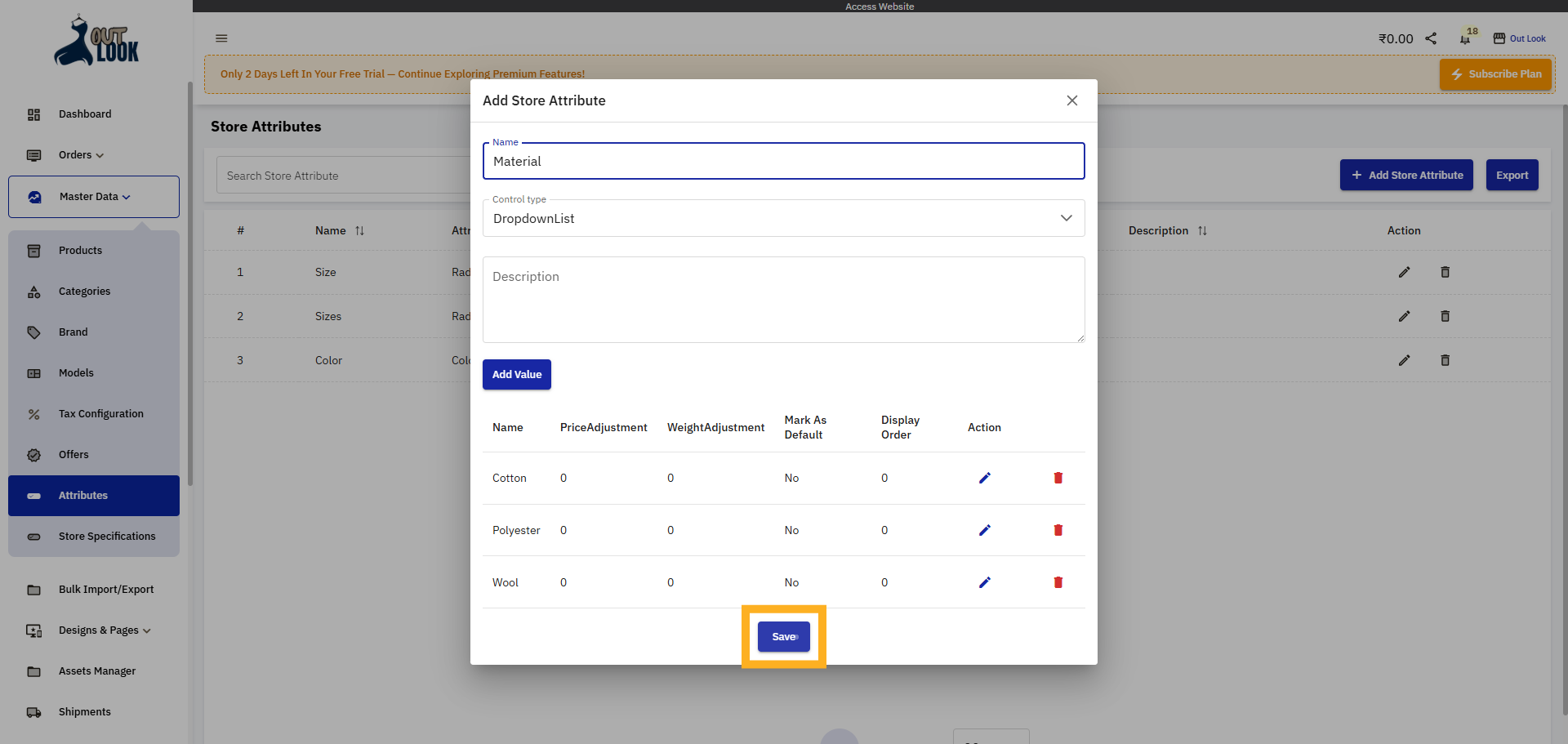
Task: Expand the Orders menu
Action: point(79,155)
